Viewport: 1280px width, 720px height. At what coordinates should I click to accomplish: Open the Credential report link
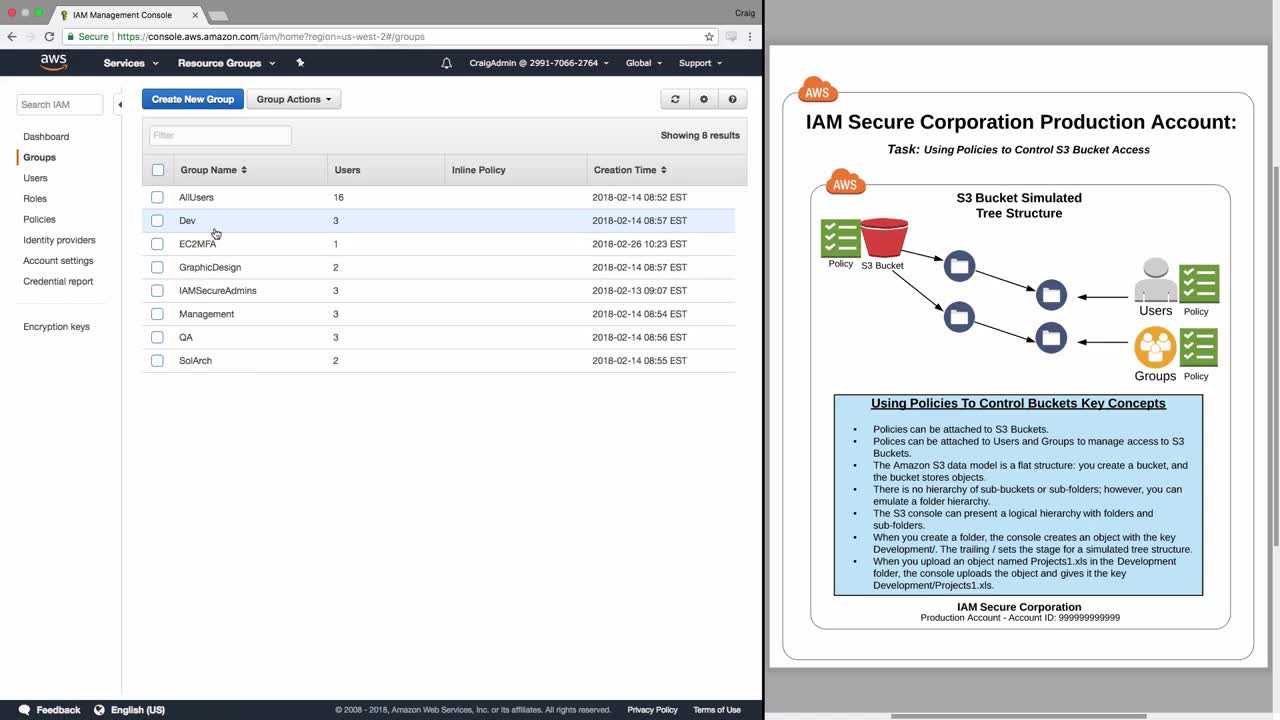point(58,282)
